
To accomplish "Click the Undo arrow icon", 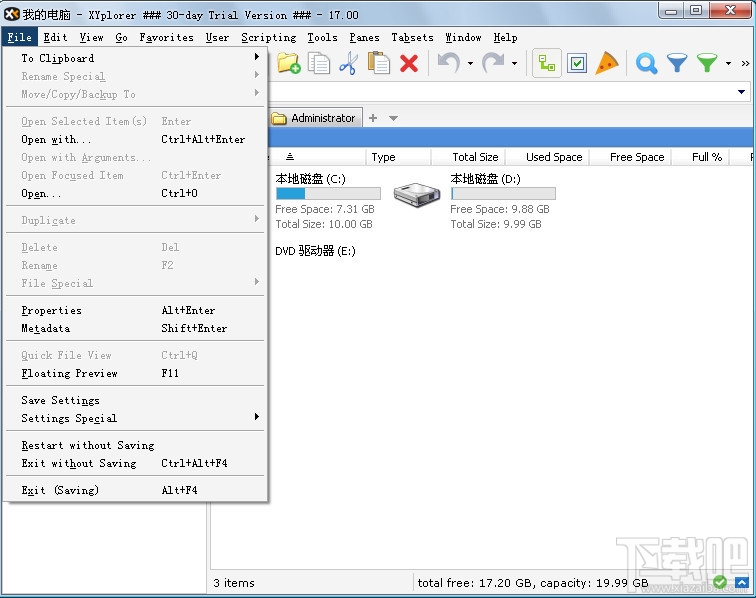I will (448, 63).
